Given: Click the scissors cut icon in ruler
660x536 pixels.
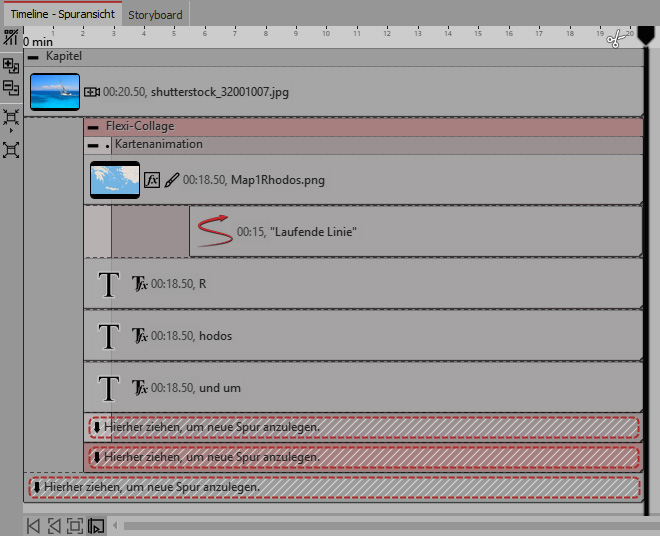Looking at the screenshot, I should point(616,39).
